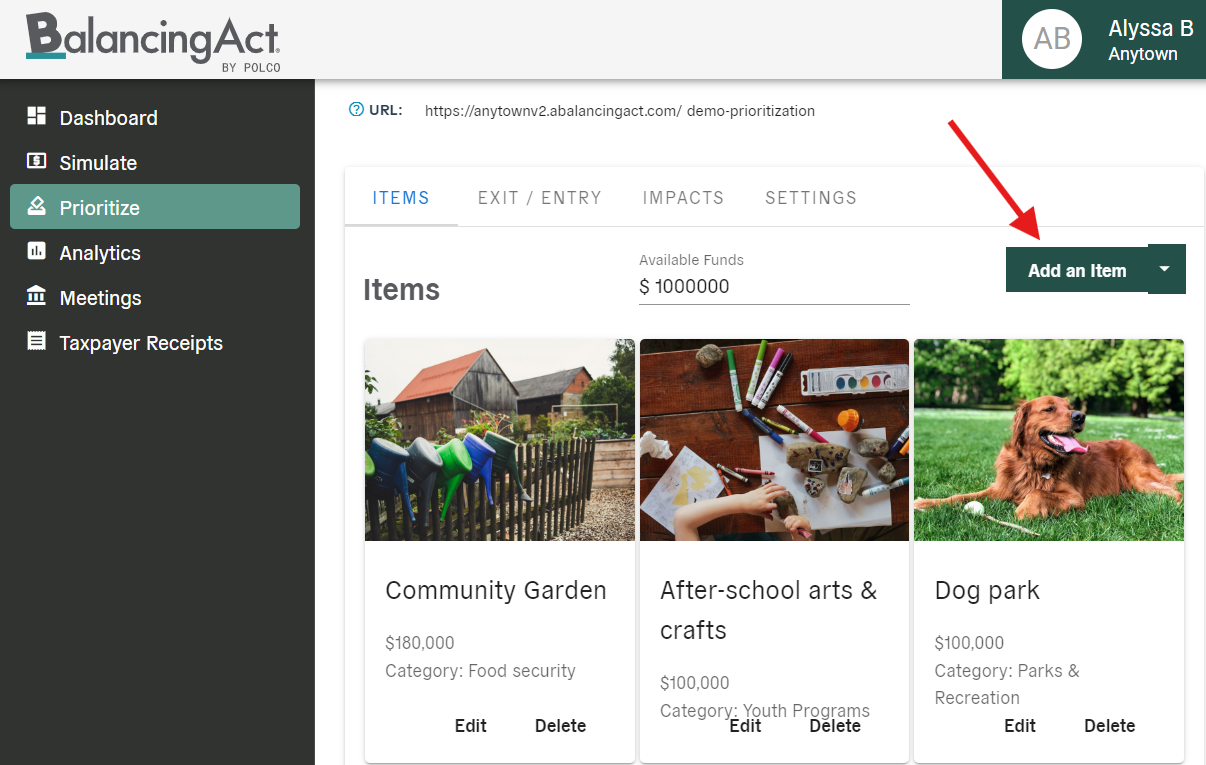This screenshot has width=1206, height=765.
Task: Delete the Dog park item
Action: (x=1109, y=726)
